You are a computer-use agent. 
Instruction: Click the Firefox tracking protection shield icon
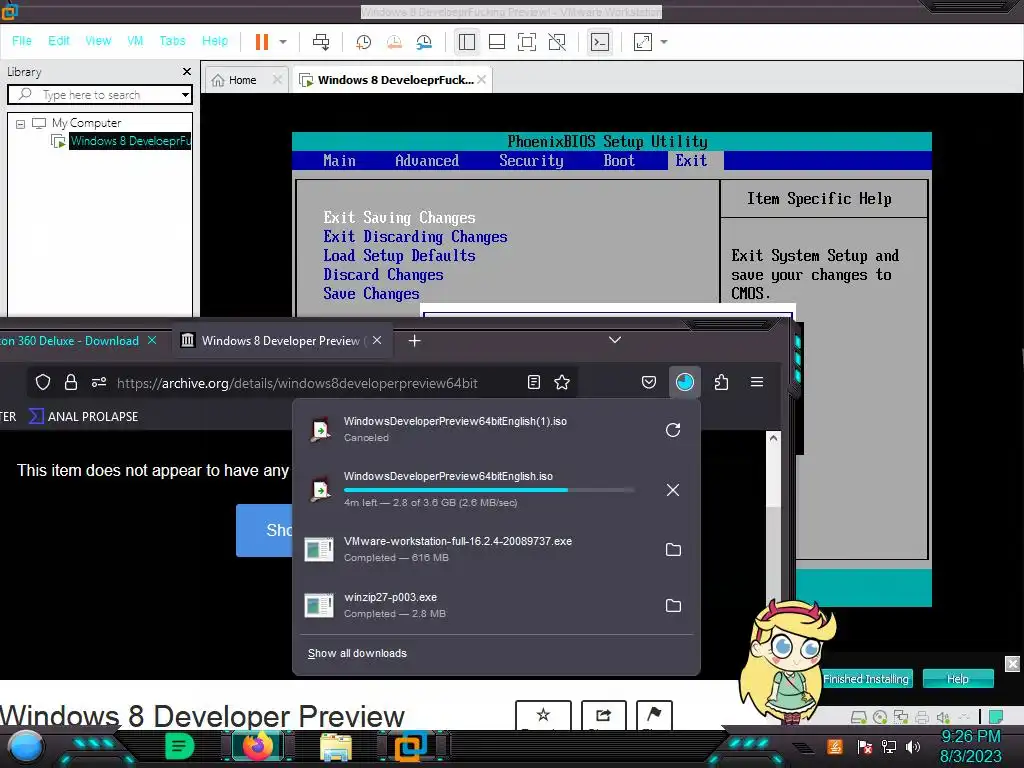click(43, 383)
